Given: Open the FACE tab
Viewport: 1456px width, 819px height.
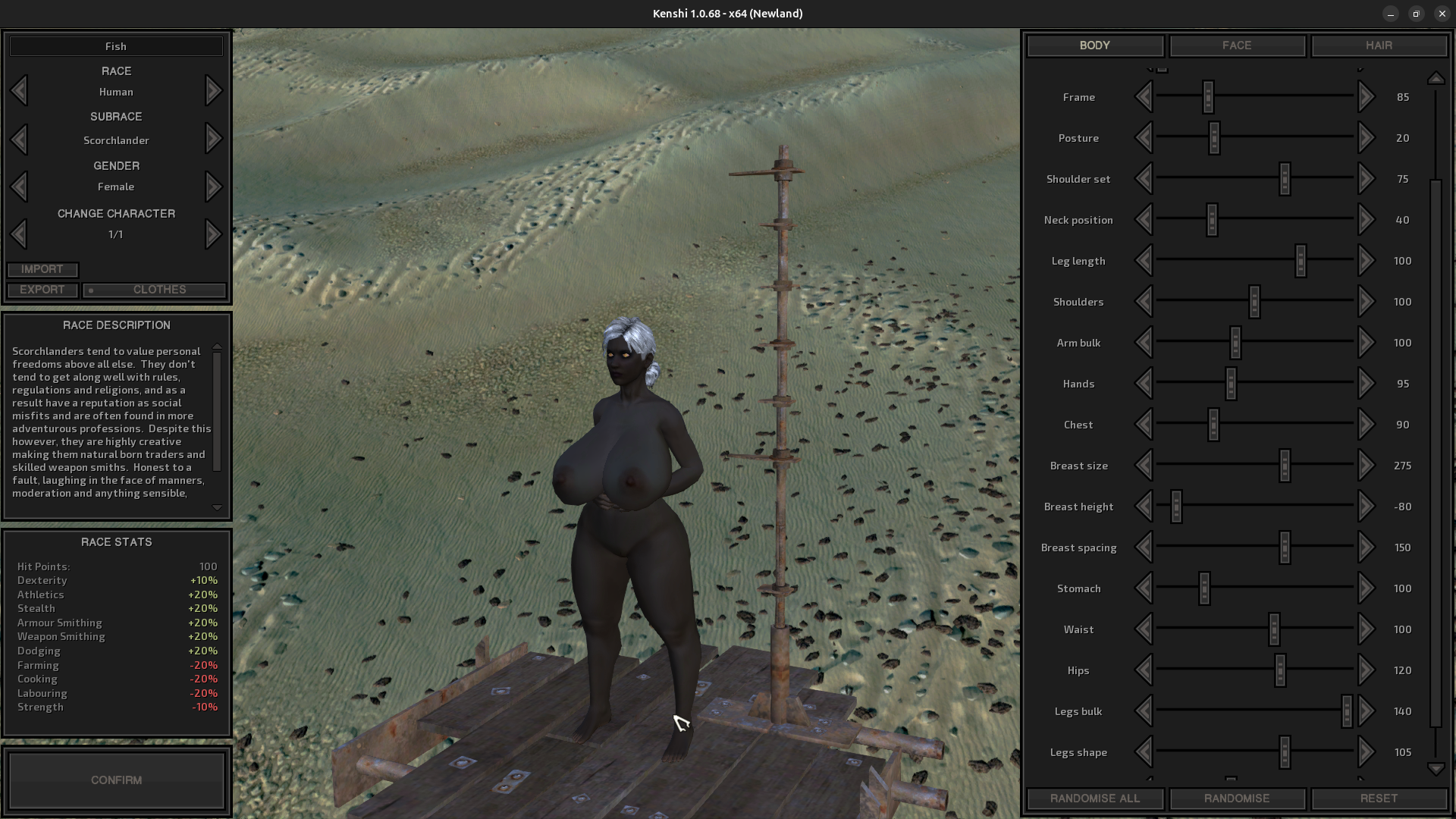Looking at the screenshot, I should pyautogui.click(x=1237, y=45).
